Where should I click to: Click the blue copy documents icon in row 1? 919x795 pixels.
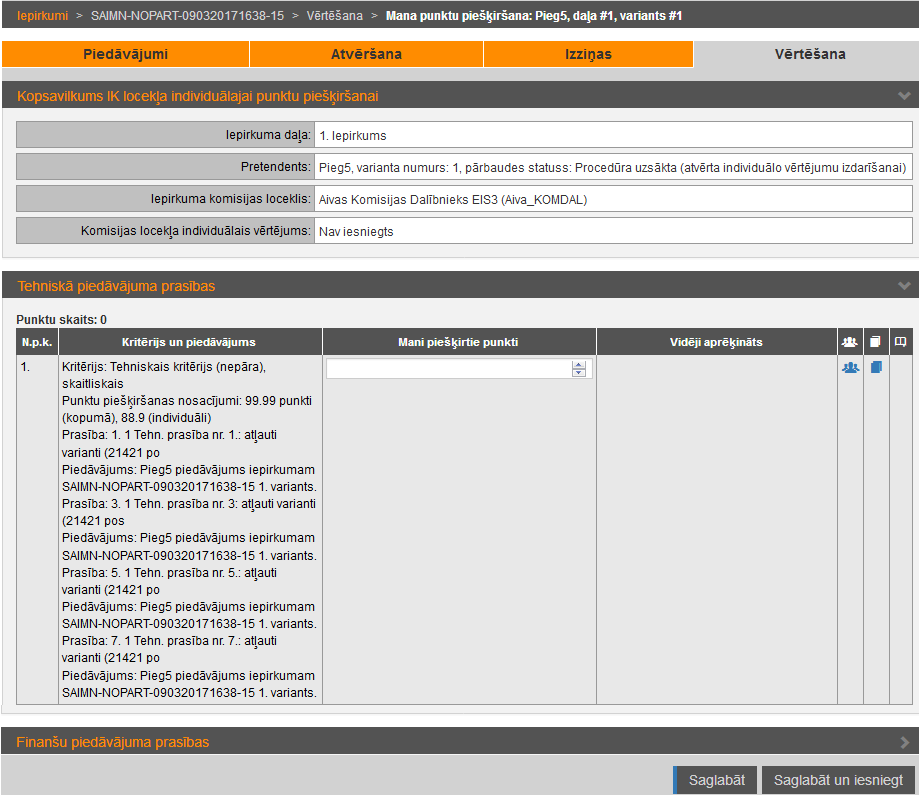(x=876, y=367)
